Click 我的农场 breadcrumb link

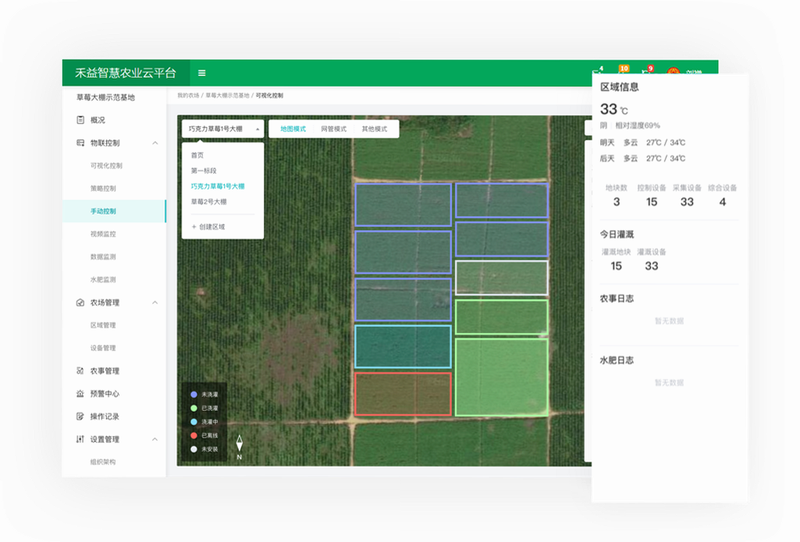coord(188,95)
